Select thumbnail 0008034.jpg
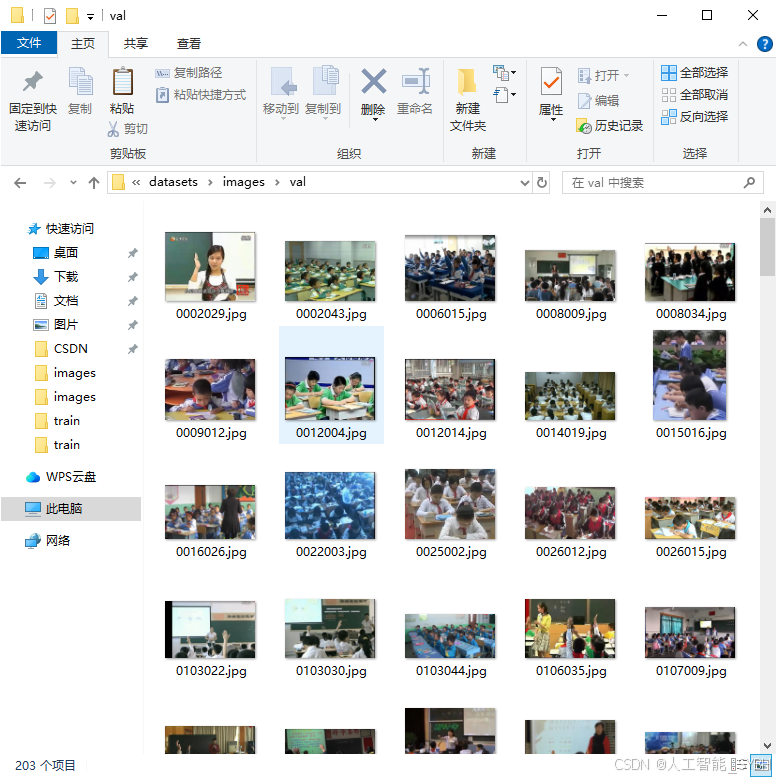Viewport: 777px width, 778px height. click(x=690, y=272)
